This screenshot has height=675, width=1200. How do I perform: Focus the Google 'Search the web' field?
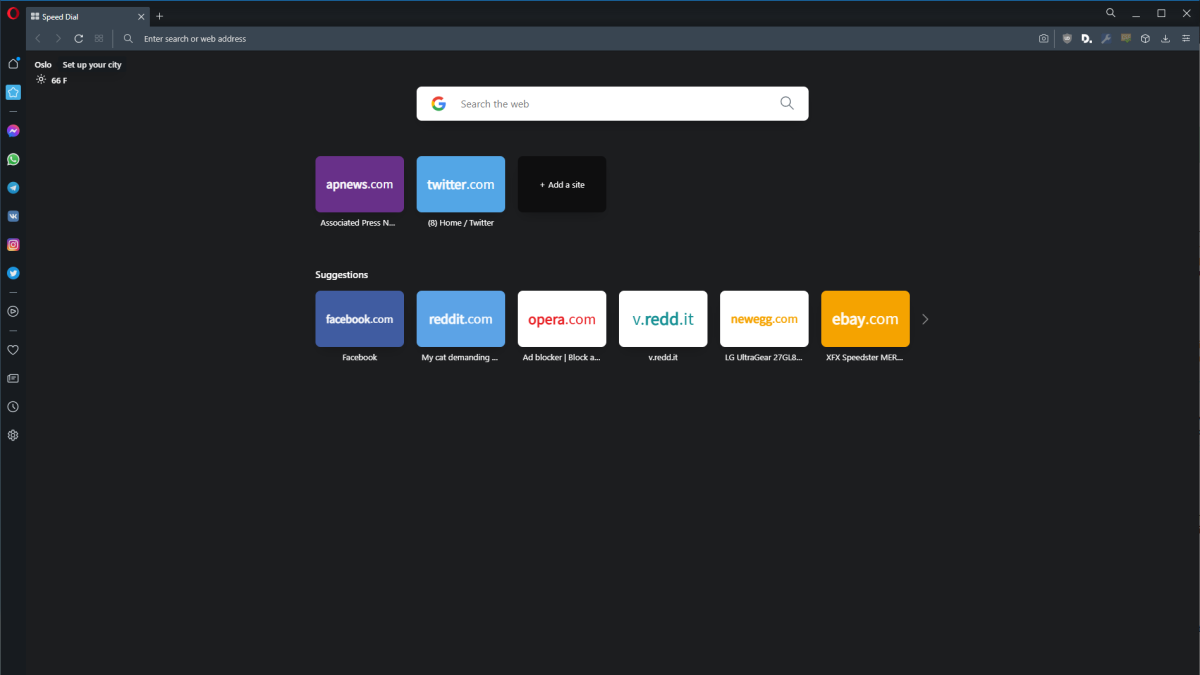pyautogui.click(x=615, y=104)
